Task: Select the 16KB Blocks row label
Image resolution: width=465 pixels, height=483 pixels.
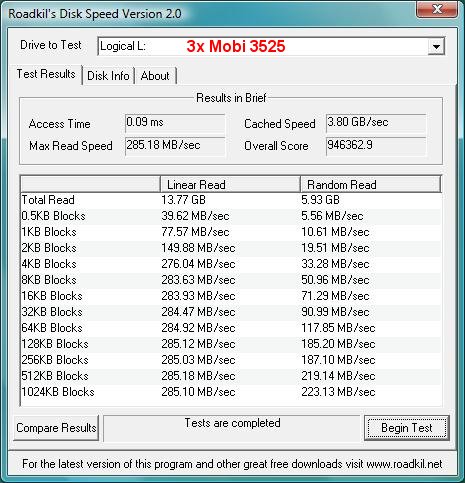Action: [52, 296]
